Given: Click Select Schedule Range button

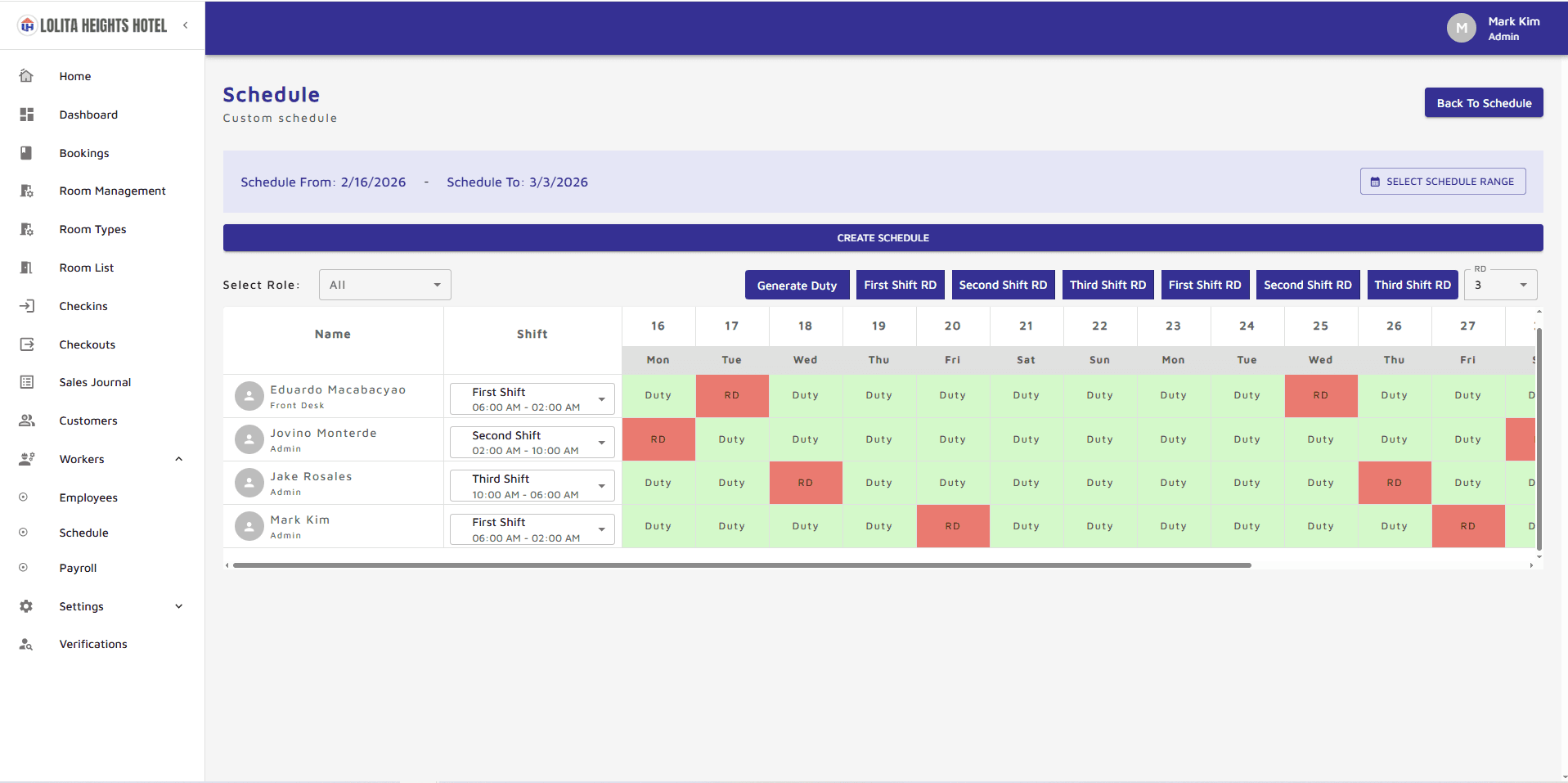Looking at the screenshot, I should 1443,182.
